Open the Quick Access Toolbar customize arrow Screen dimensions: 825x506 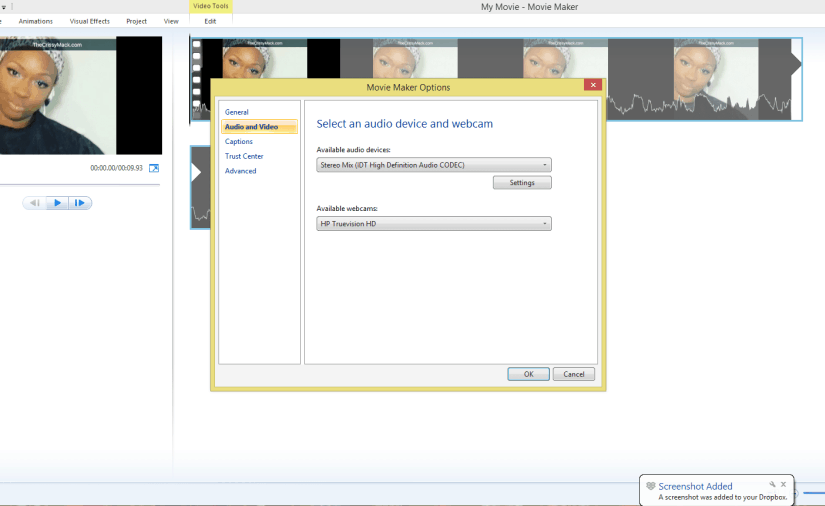[x=4, y=7]
